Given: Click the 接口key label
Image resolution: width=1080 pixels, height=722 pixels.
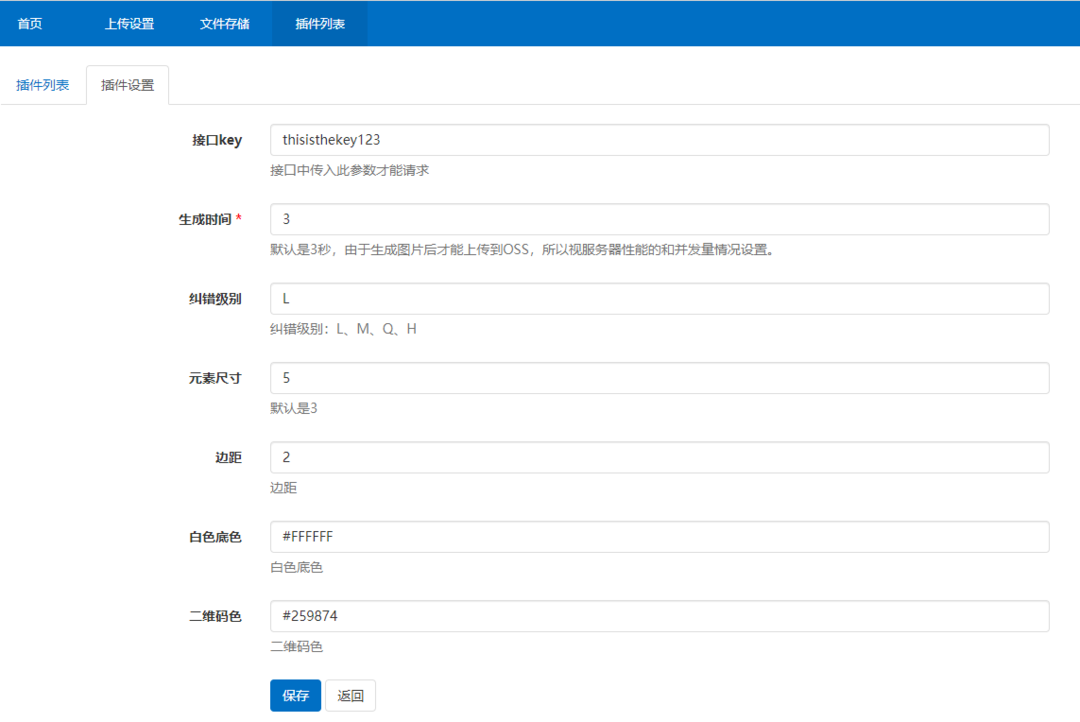Looking at the screenshot, I should coord(217,140).
